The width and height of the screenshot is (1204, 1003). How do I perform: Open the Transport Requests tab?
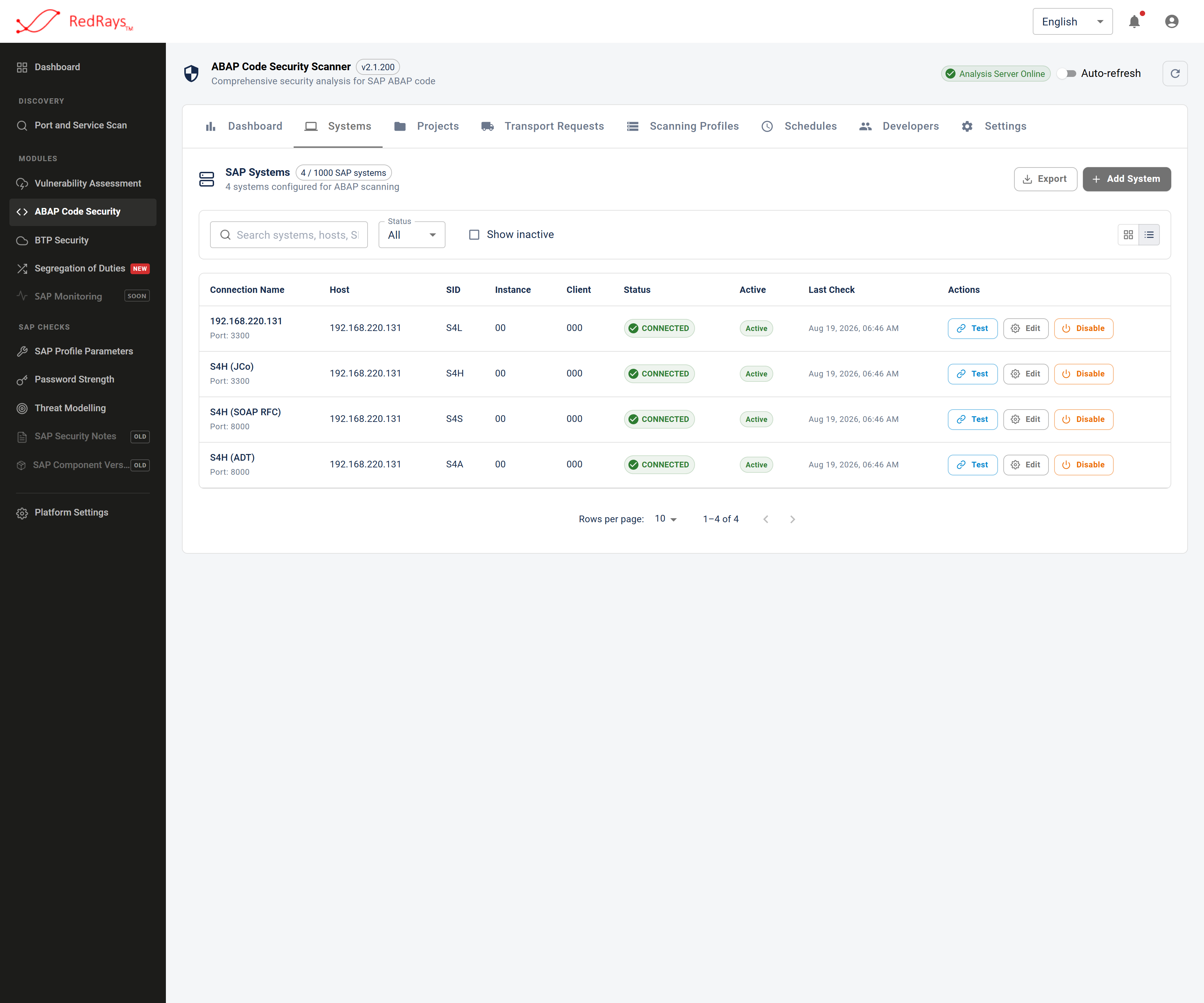point(542,126)
